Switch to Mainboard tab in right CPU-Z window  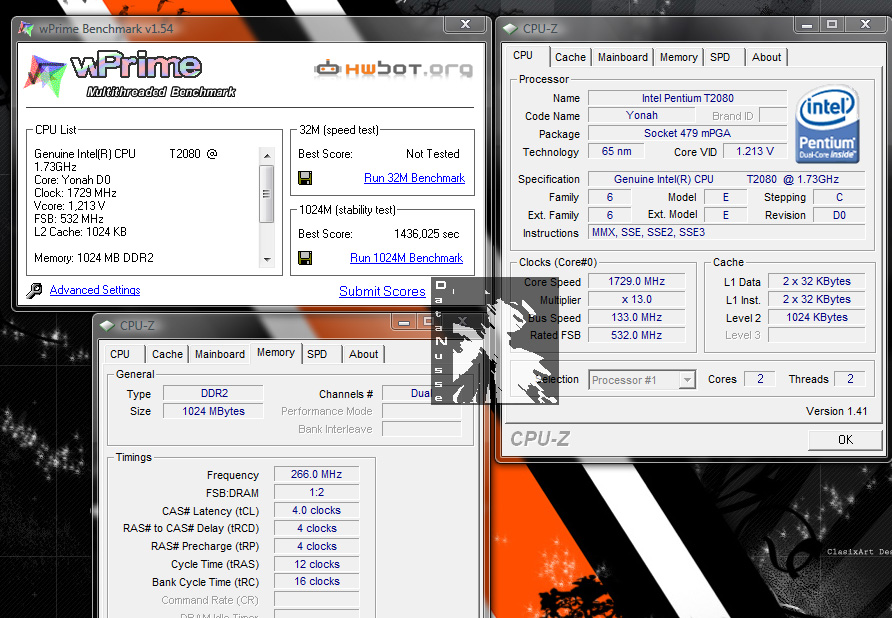[x=622, y=57]
